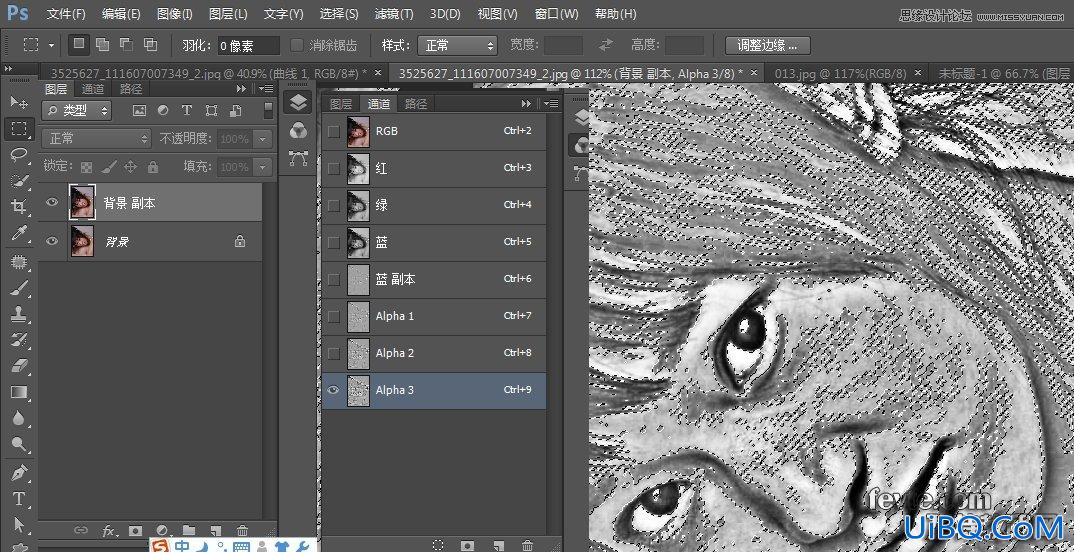The height and width of the screenshot is (552, 1074).
Task: Select the Path Selection tool
Action: click(x=19, y=525)
